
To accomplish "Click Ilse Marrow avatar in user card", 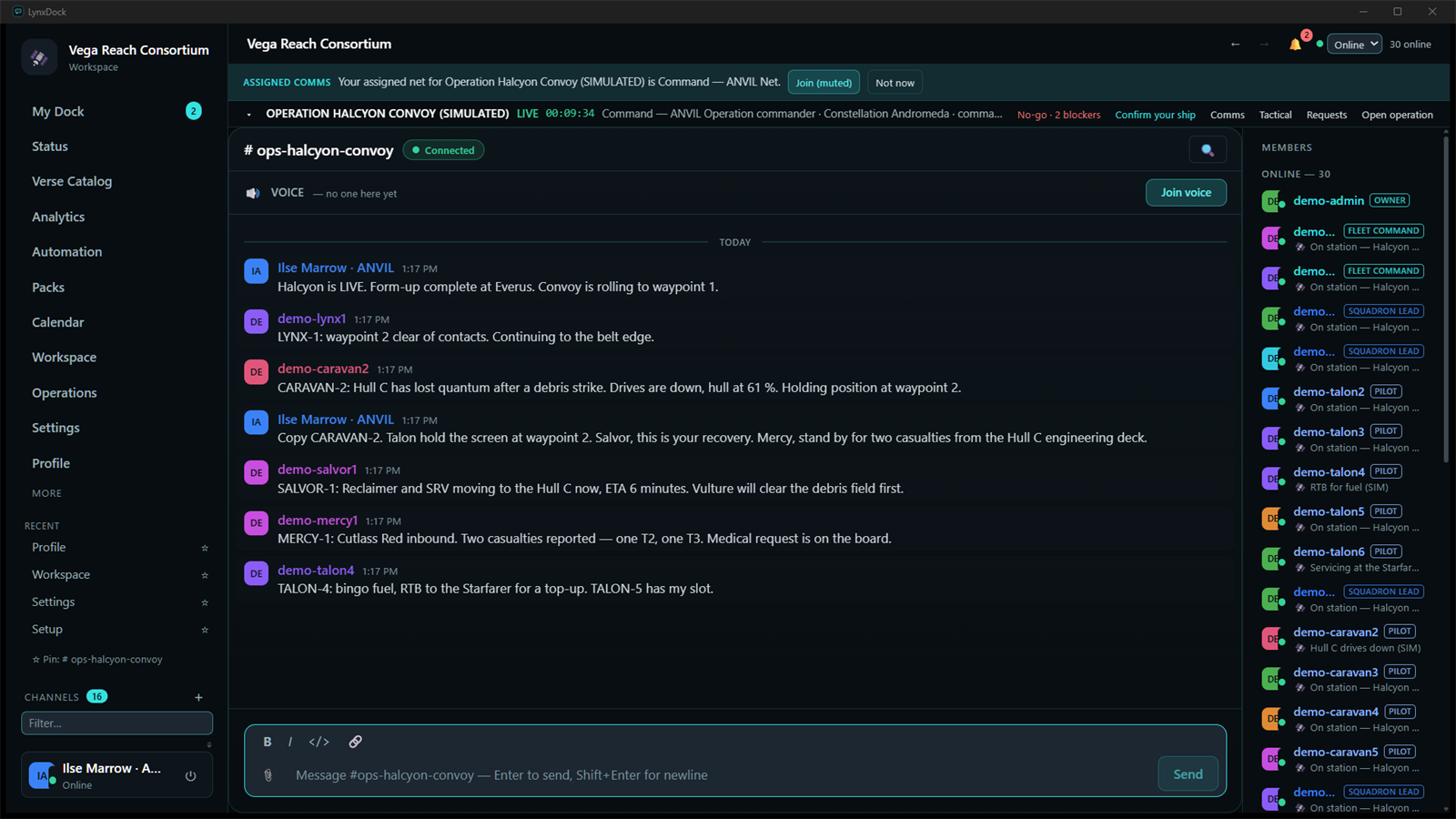I will (x=42, y=775).
